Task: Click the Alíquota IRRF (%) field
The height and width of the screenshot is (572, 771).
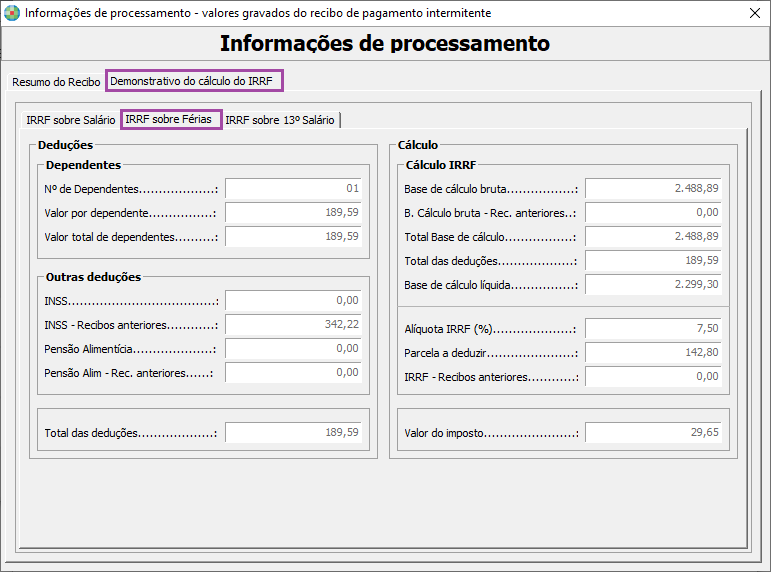Action: click(653, 329)
